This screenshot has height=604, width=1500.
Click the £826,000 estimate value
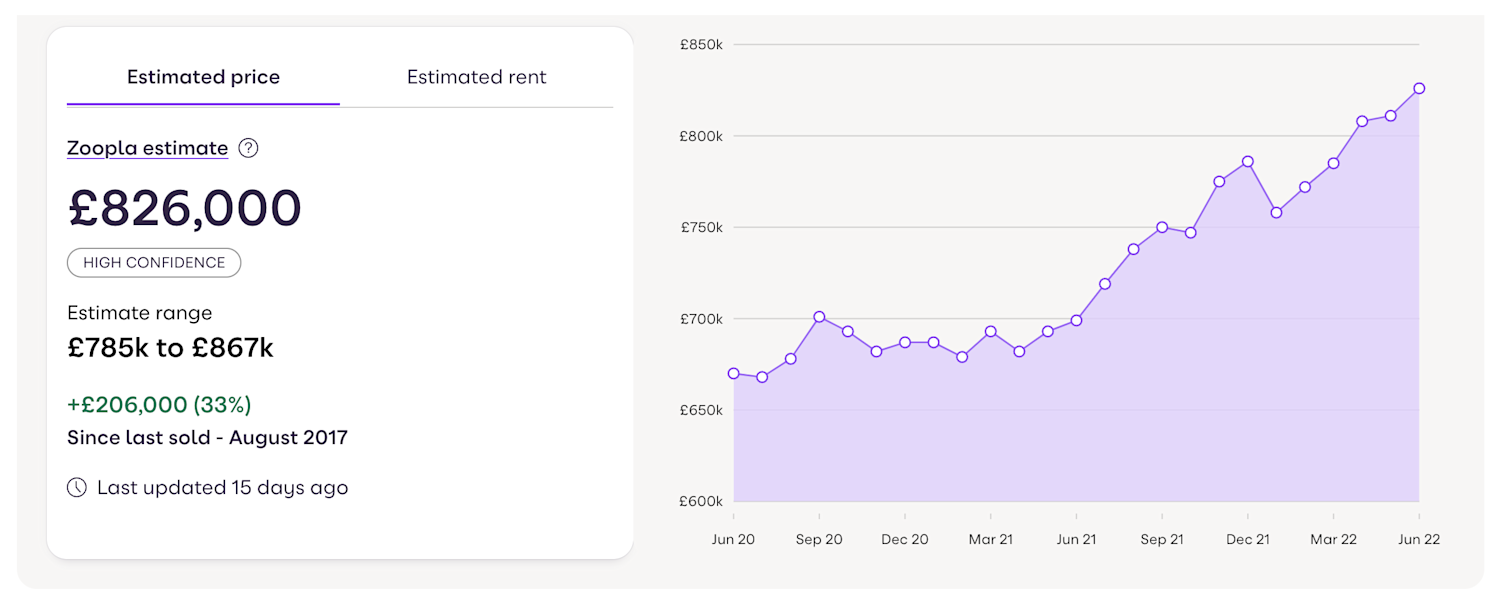[184, 208]
